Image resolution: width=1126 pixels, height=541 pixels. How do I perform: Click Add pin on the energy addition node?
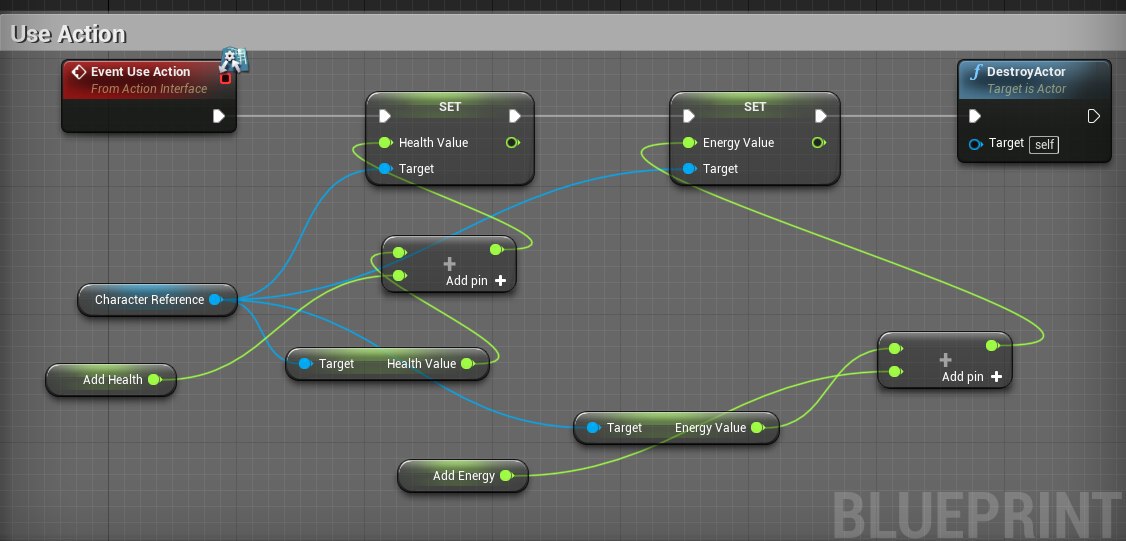click(x=972, y=376)
